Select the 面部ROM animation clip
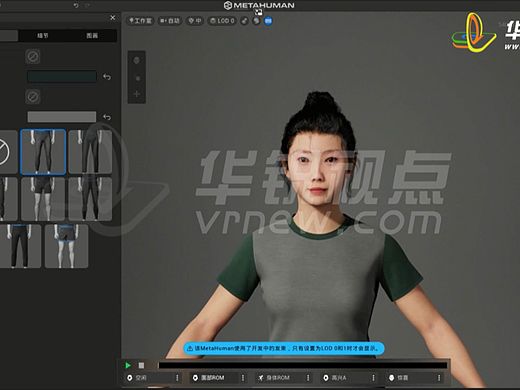This screenshot has width=520, height=390. [x=214, y=378]
